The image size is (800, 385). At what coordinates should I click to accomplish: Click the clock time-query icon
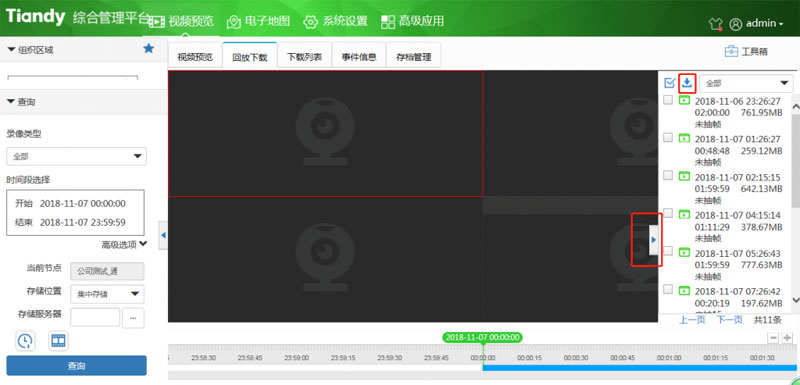25,341
